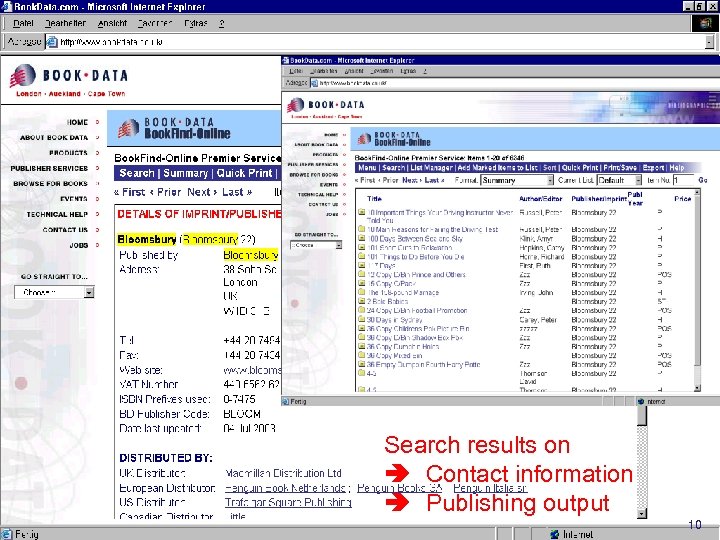Open the Format 'Summary' dropdown in results window
This screenshot has height=540, width=720.
point(517,180)
